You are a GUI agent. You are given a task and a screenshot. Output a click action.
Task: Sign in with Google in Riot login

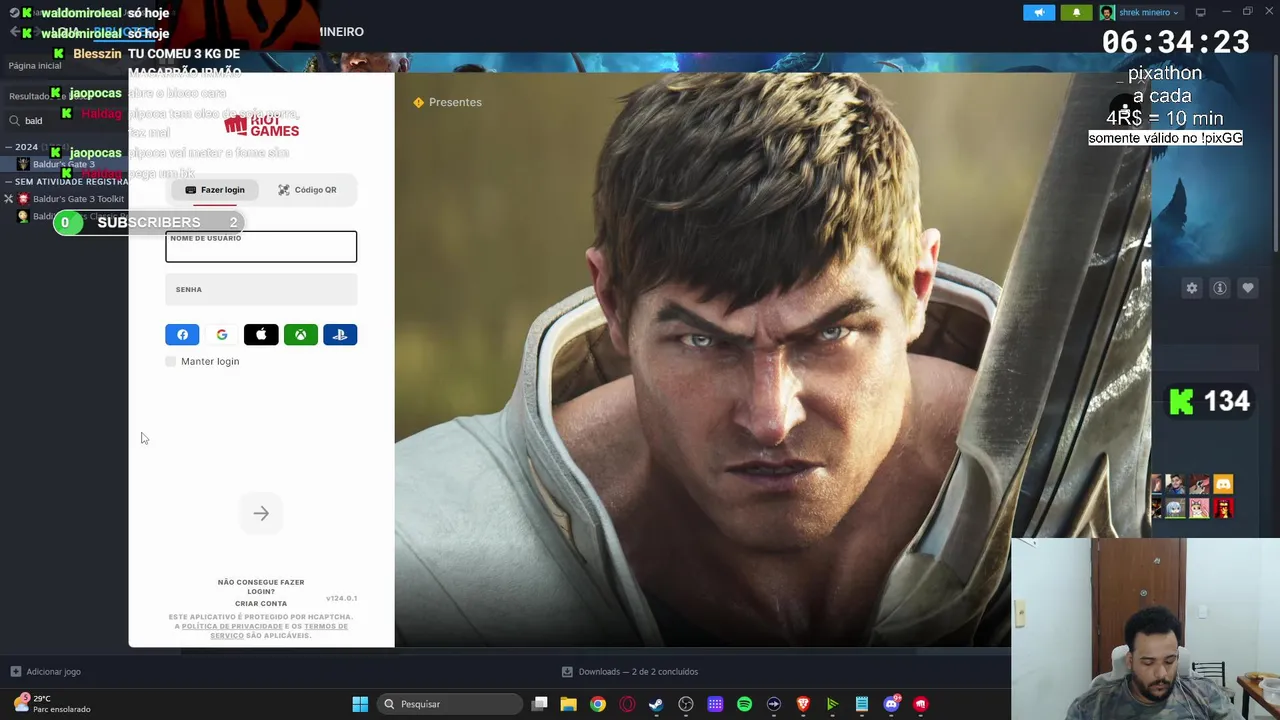coord(222,335)
